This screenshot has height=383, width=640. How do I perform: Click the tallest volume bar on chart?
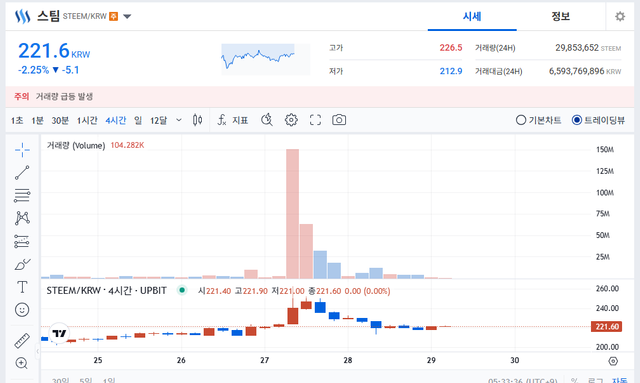tap(292, 214)
